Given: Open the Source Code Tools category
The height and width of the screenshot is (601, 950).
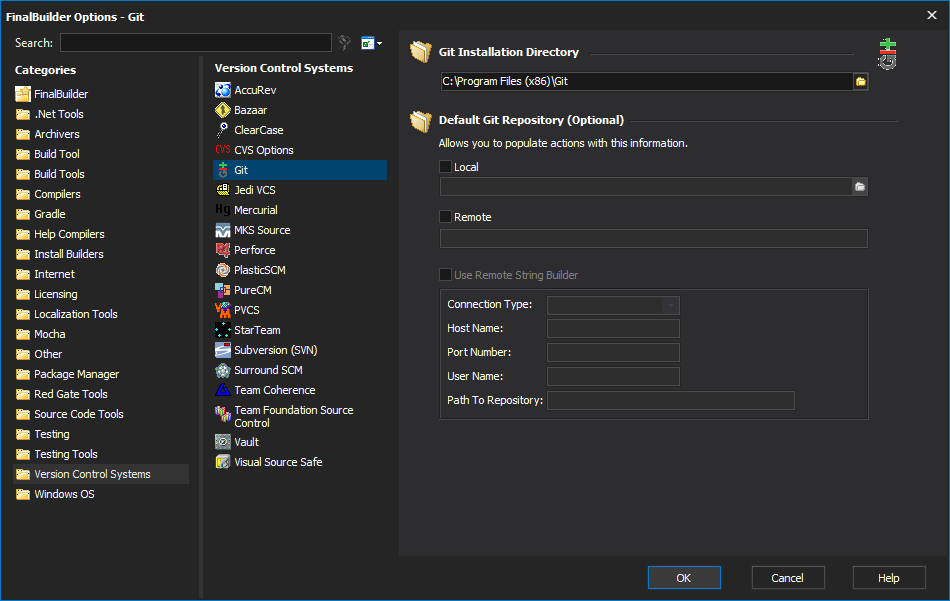Looking at the screenshot, I should pyautogui.click(x=79, y=414).
